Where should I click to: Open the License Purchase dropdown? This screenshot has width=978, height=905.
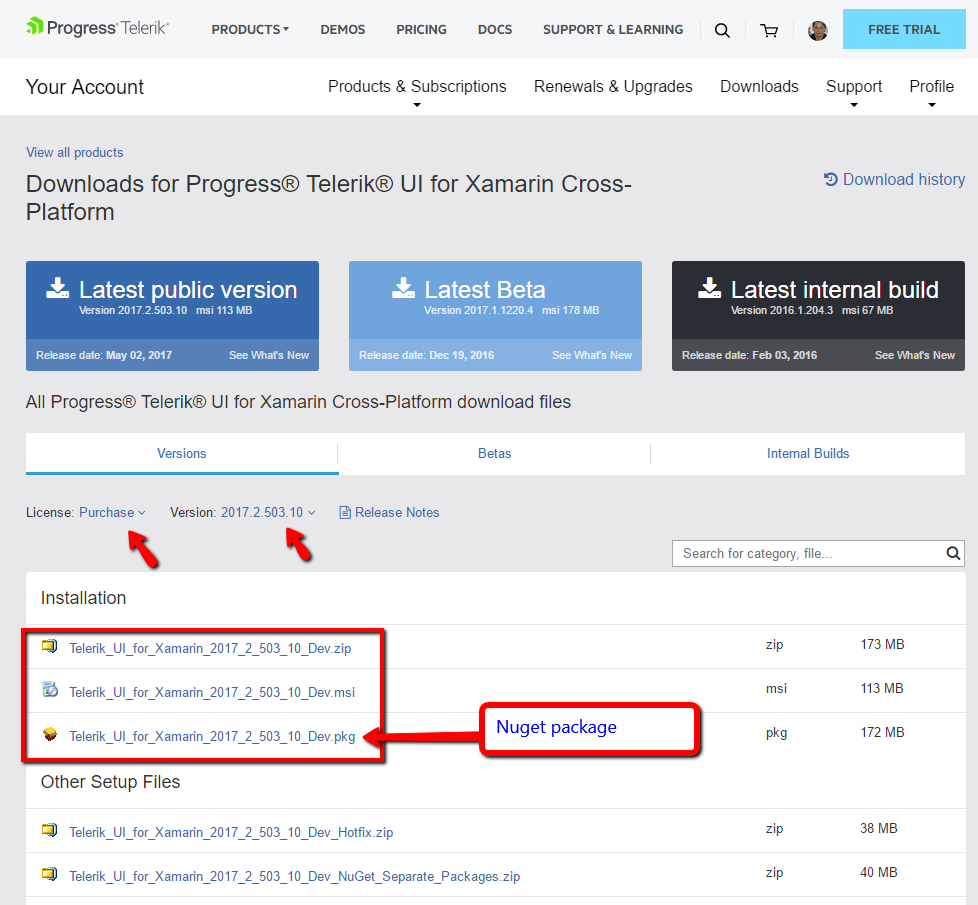click(x=112, y=513)
